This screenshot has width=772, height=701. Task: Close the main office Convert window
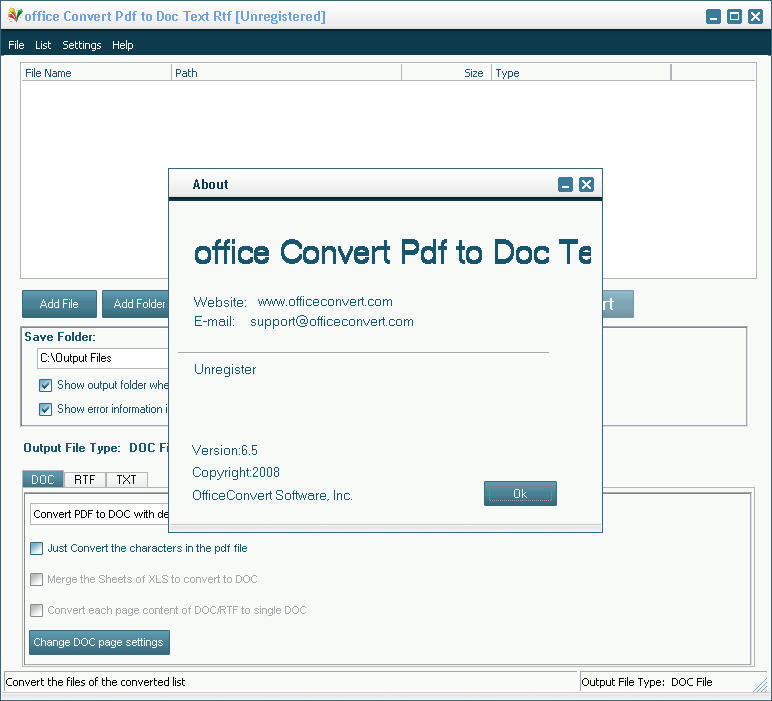755,16
